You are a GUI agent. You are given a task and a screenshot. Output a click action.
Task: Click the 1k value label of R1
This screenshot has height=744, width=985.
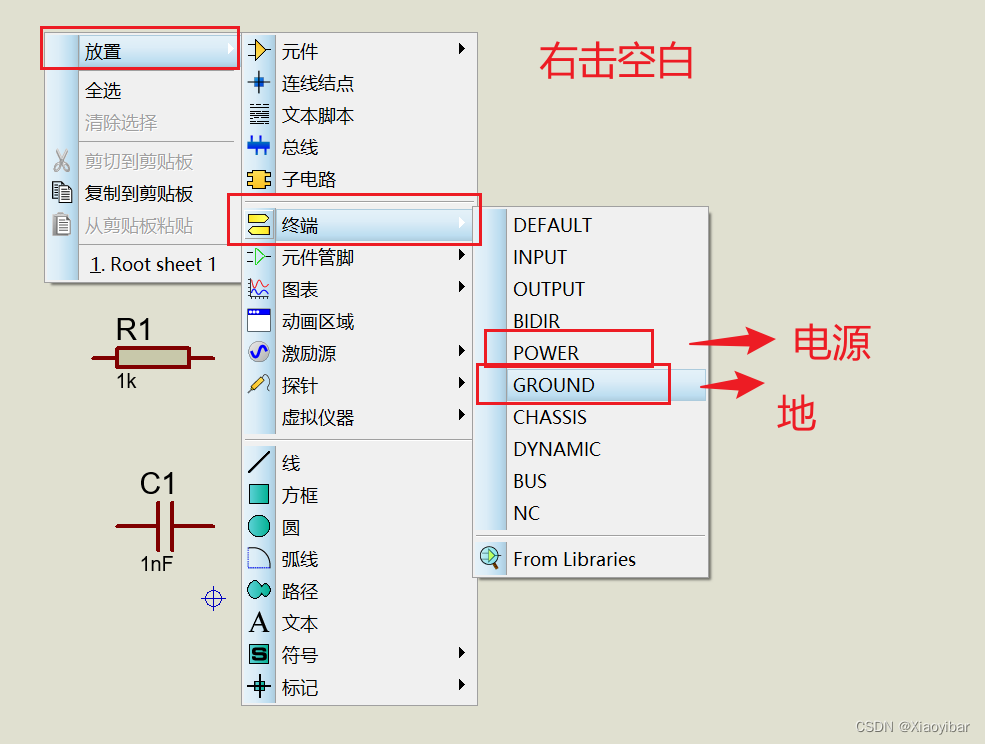(x=126, y=381)
